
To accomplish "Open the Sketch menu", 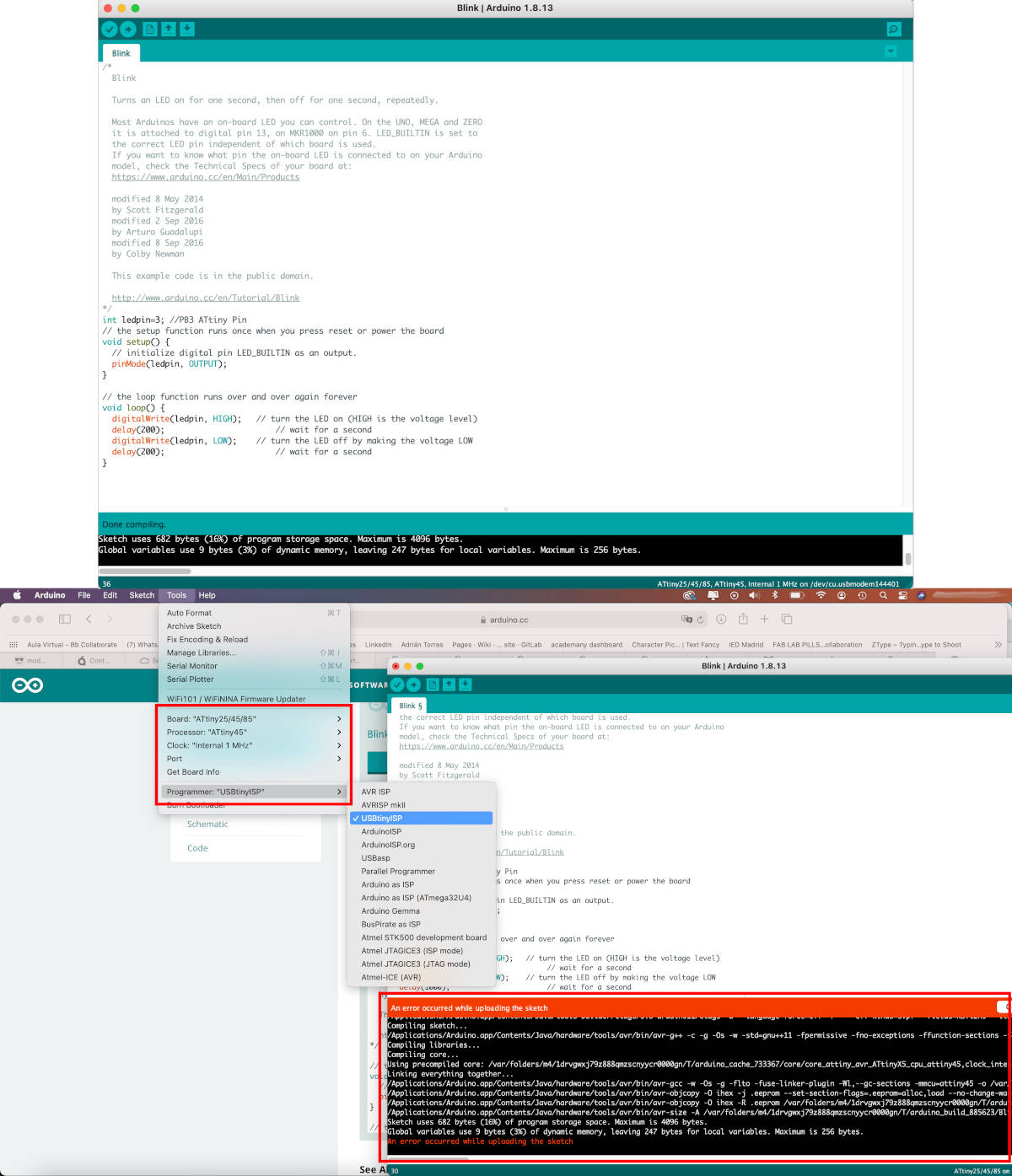I will tap(142, 595).
